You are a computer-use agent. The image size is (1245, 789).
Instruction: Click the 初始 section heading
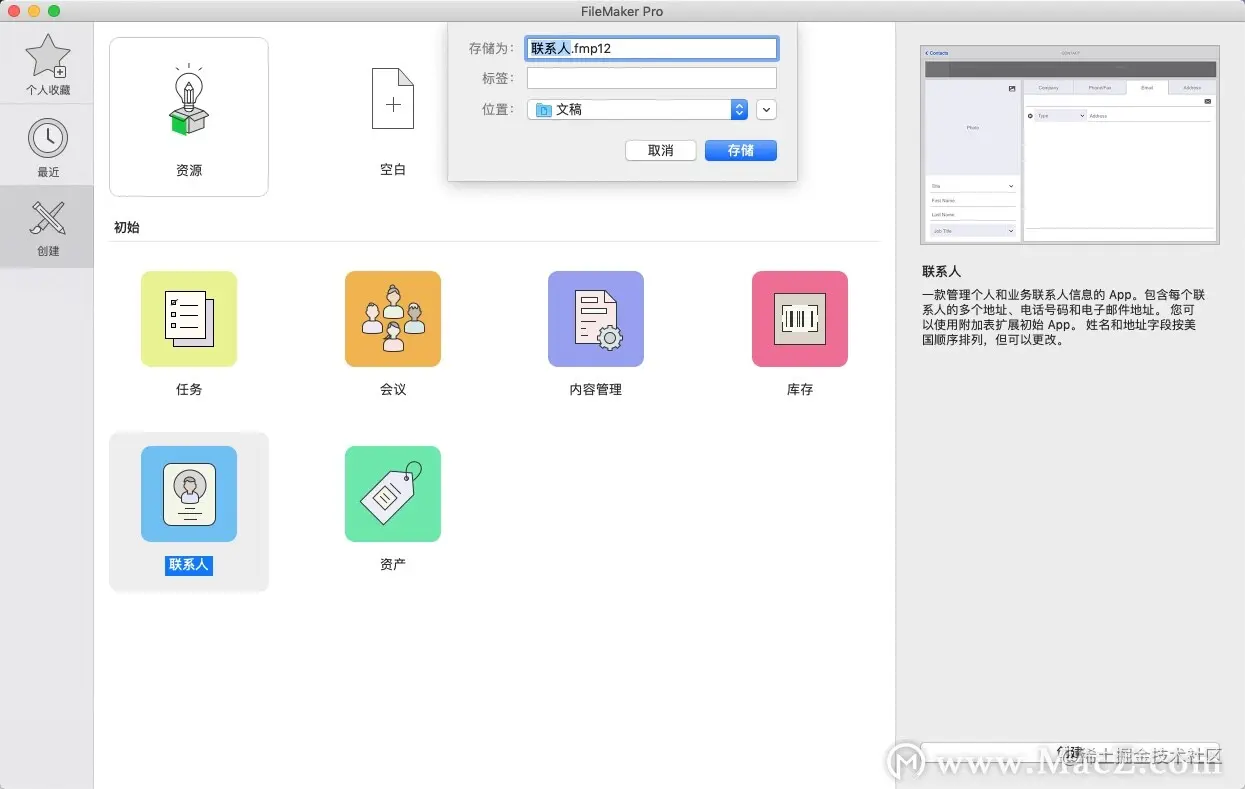coord(127,227)
